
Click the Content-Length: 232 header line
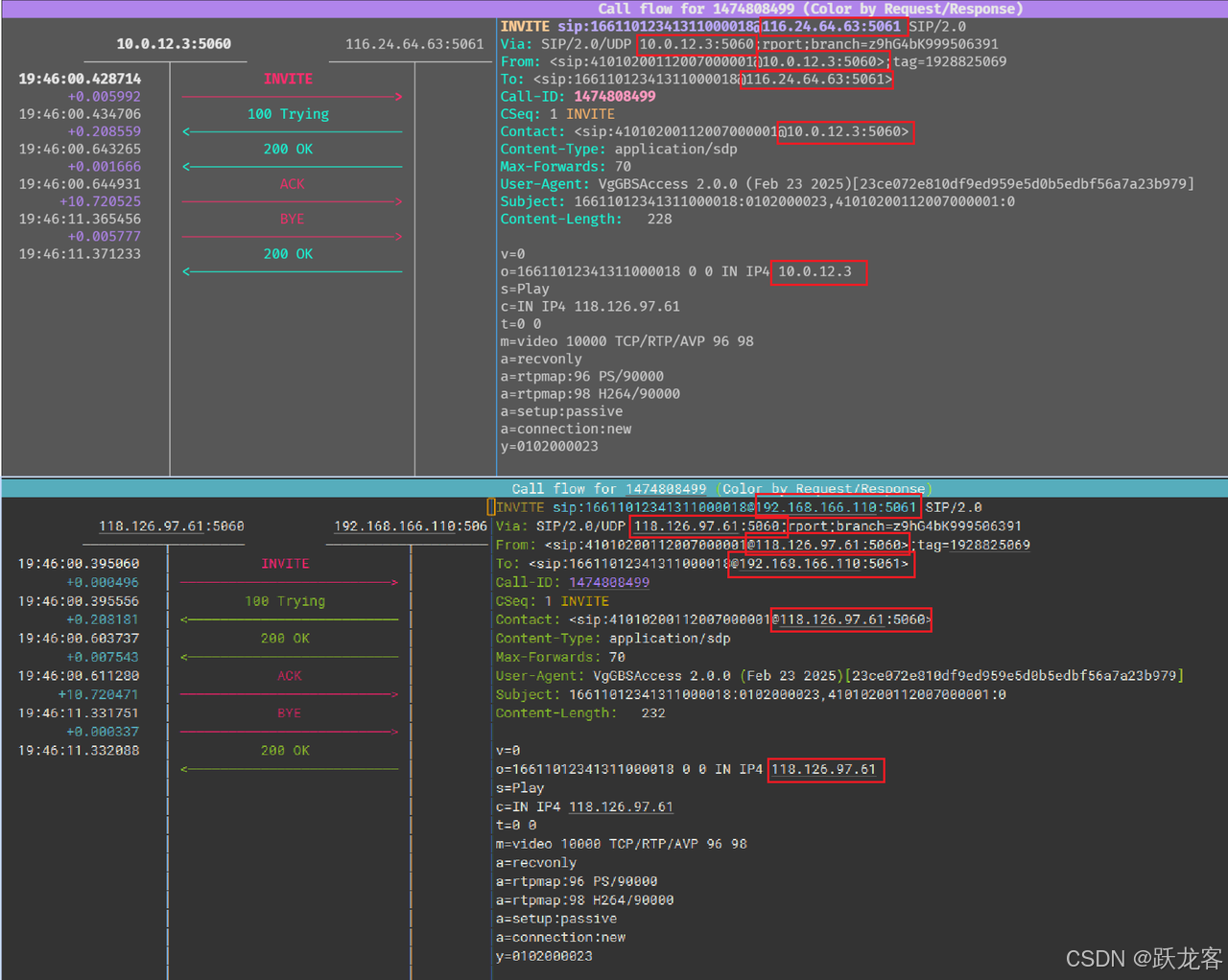(580, 713)
